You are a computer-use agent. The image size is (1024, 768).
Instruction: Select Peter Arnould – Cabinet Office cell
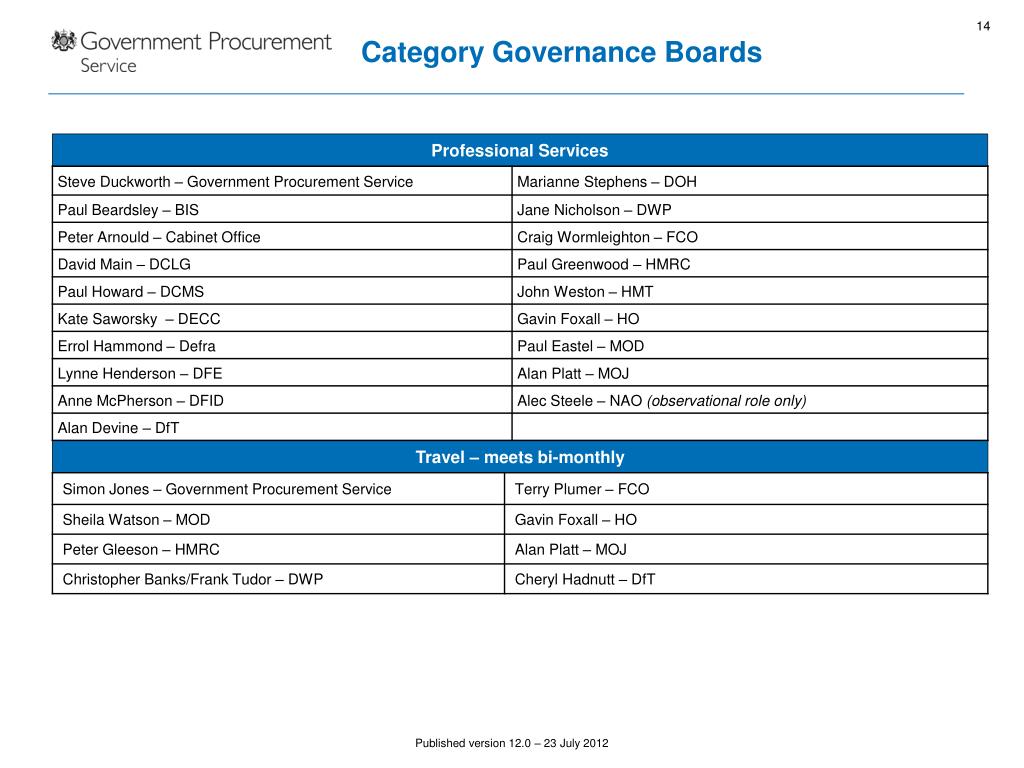pos(282,236)
